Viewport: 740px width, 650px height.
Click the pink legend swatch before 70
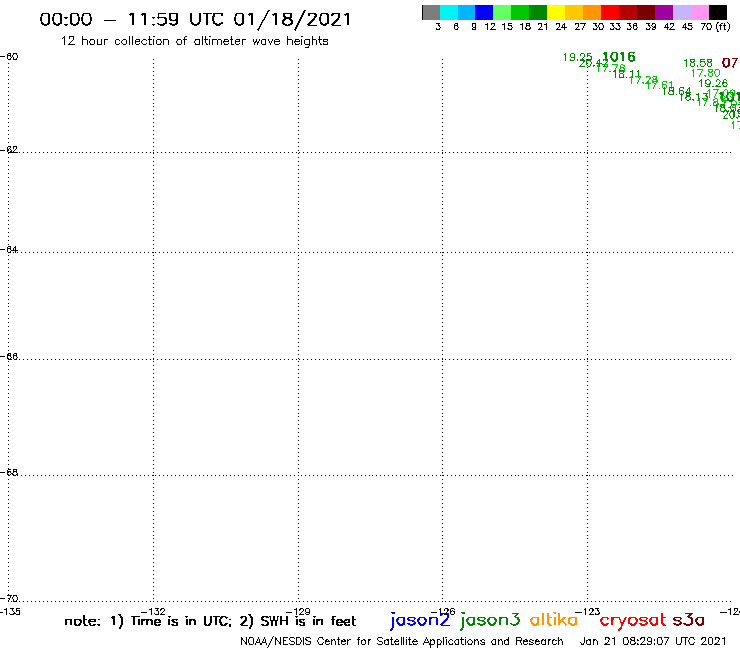pyautogui.click(x=699, y=12)
